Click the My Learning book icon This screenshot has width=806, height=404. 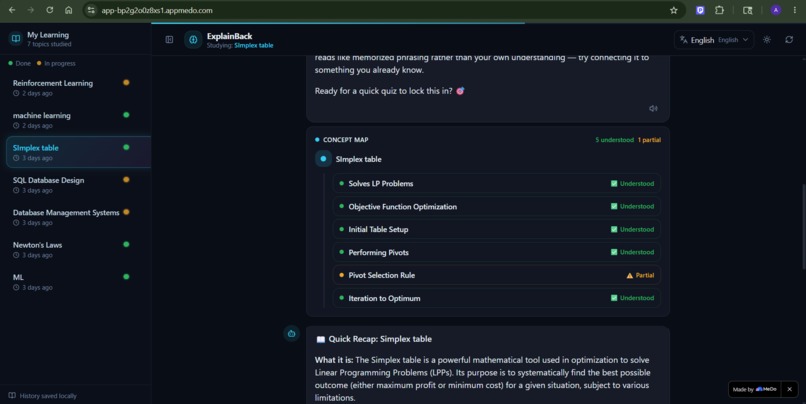(x=16, y=39)
